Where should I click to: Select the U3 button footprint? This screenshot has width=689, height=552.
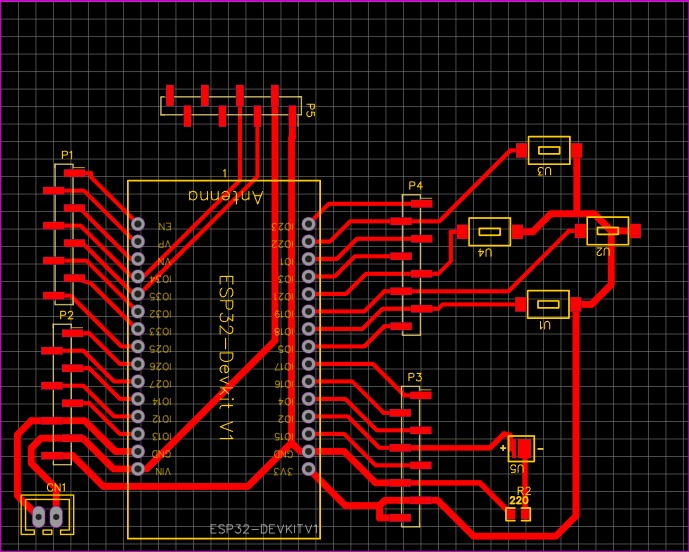tap(549, 150)
